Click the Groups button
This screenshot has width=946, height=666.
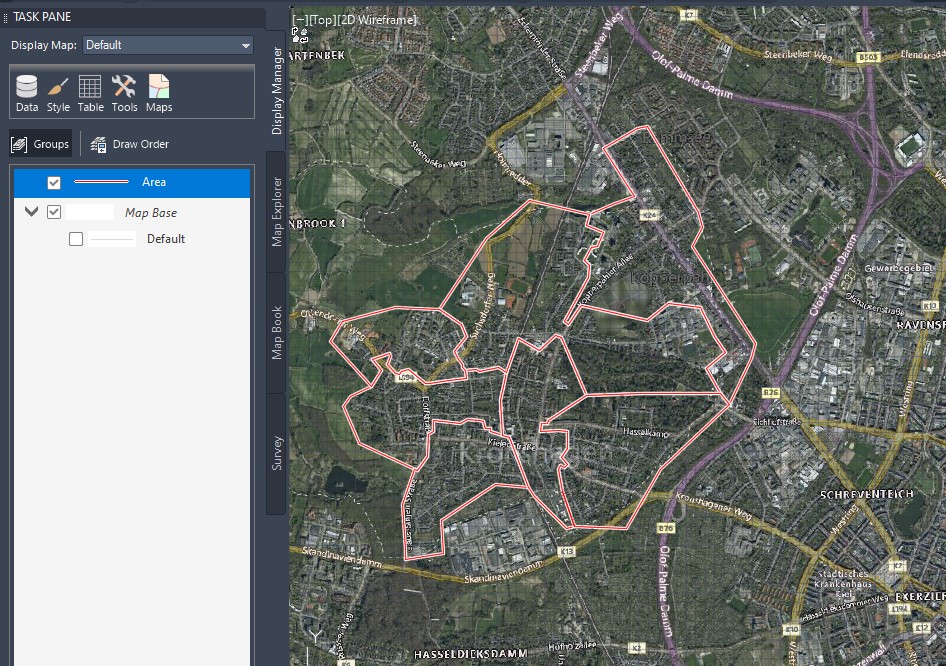[41, 144]
